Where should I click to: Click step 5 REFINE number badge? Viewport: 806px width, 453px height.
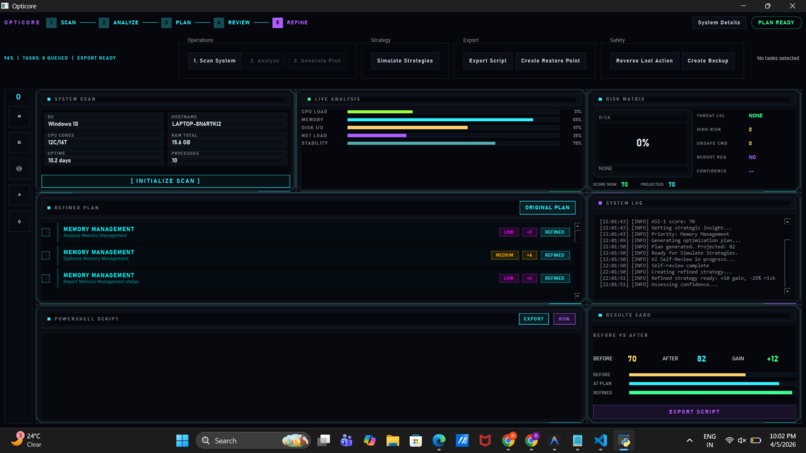coord(278,23)
